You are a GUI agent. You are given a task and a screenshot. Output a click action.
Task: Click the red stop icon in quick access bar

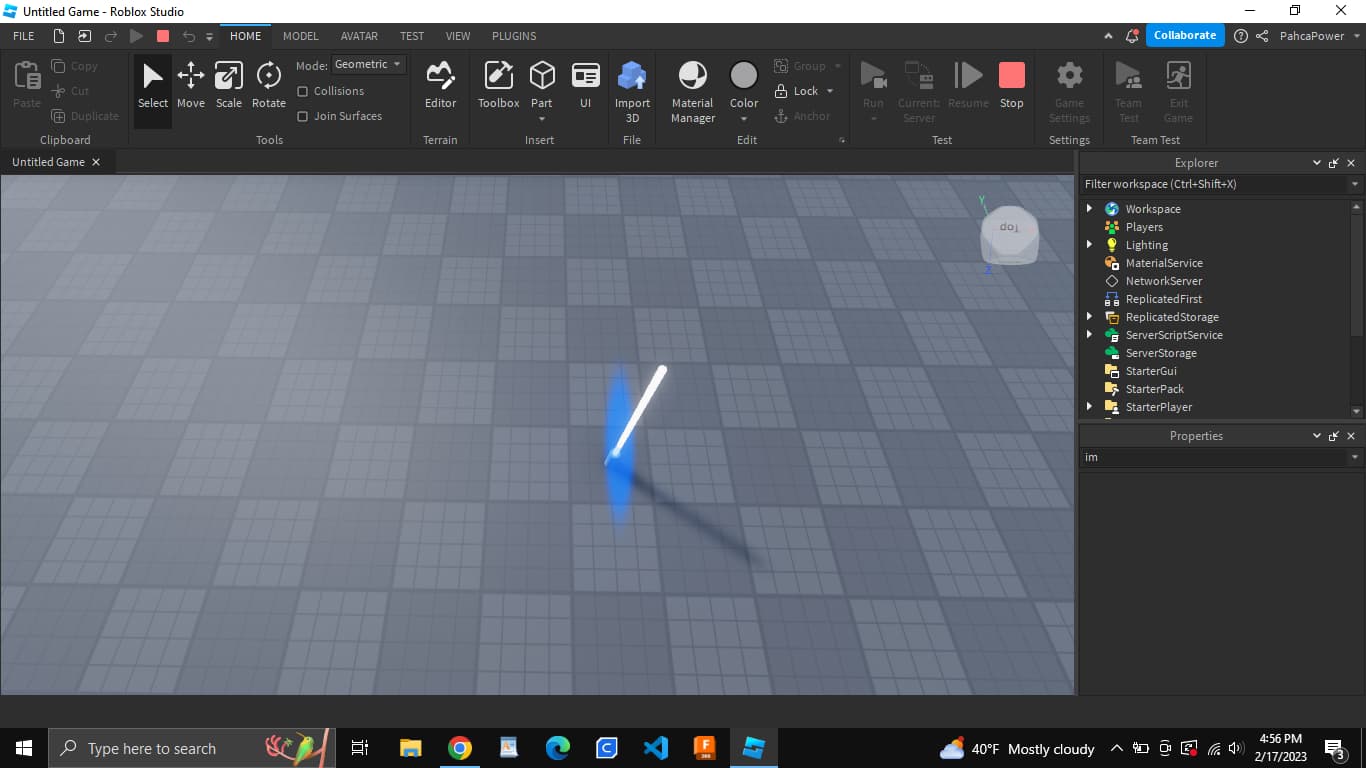pyautogui.click(x=163, y=36)
